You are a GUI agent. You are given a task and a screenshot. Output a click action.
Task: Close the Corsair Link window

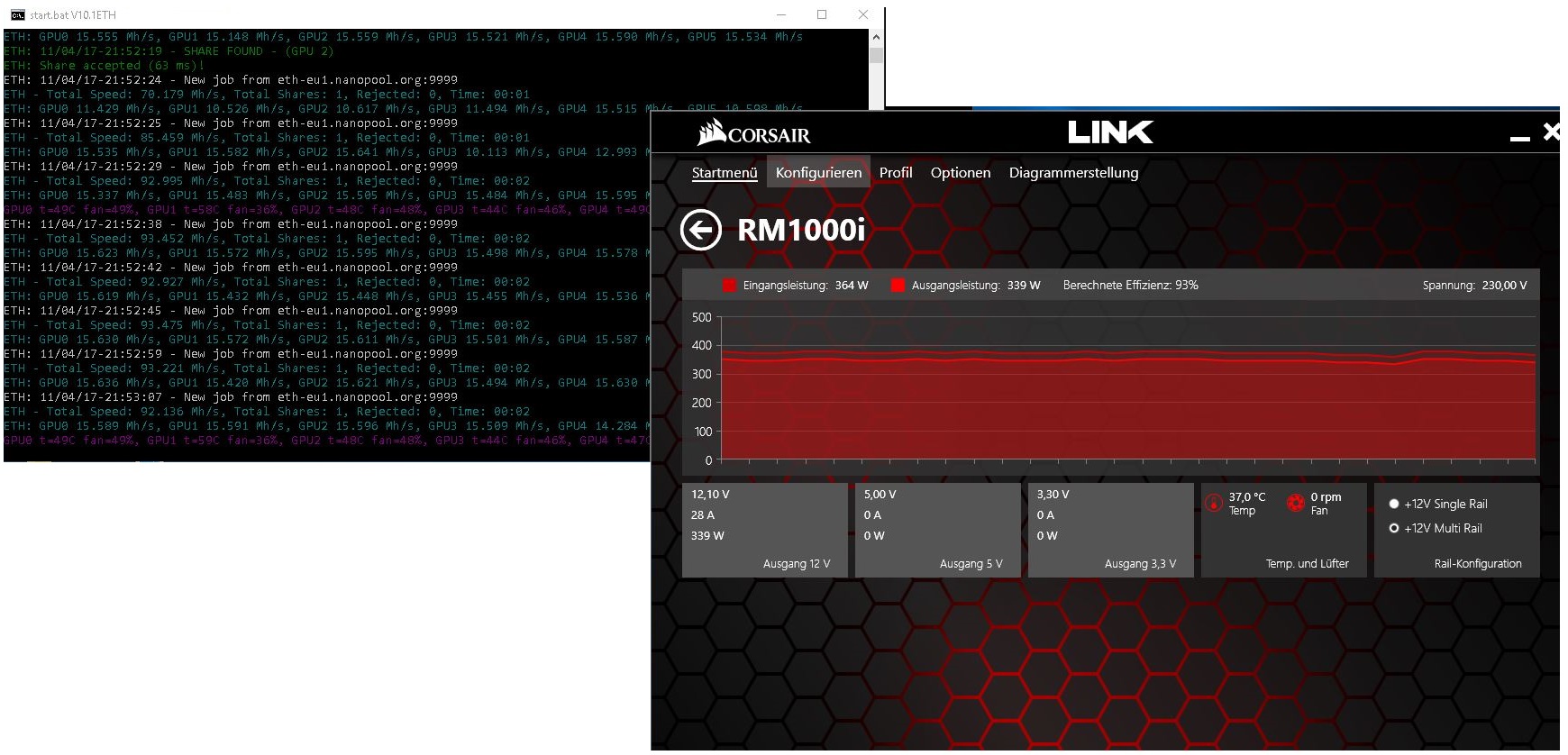(1552, 132)
